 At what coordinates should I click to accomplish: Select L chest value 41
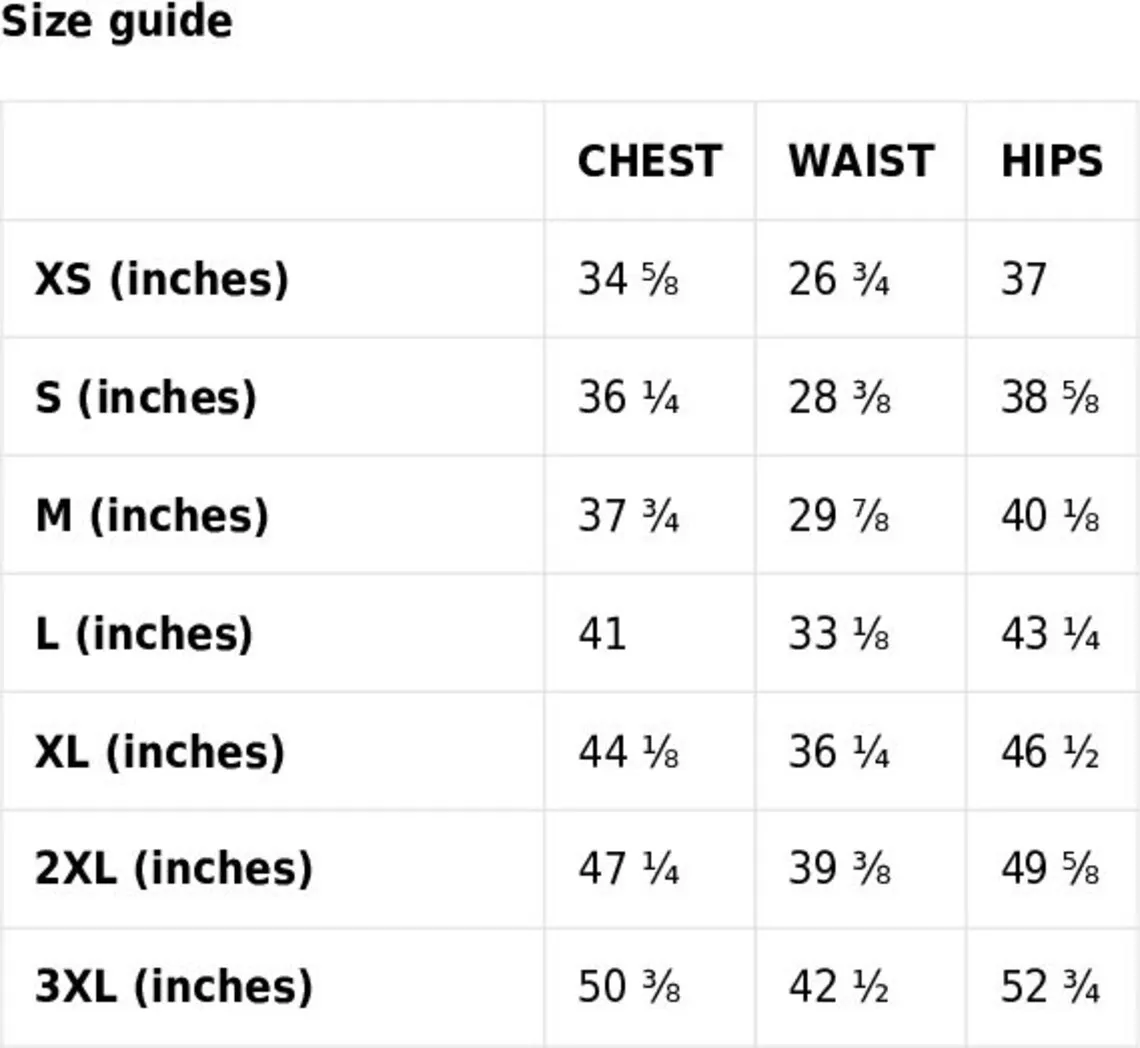[x=602, y=633]
